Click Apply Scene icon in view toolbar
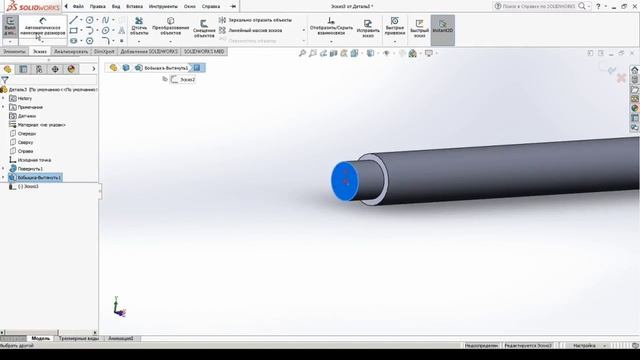 [413, 53]
